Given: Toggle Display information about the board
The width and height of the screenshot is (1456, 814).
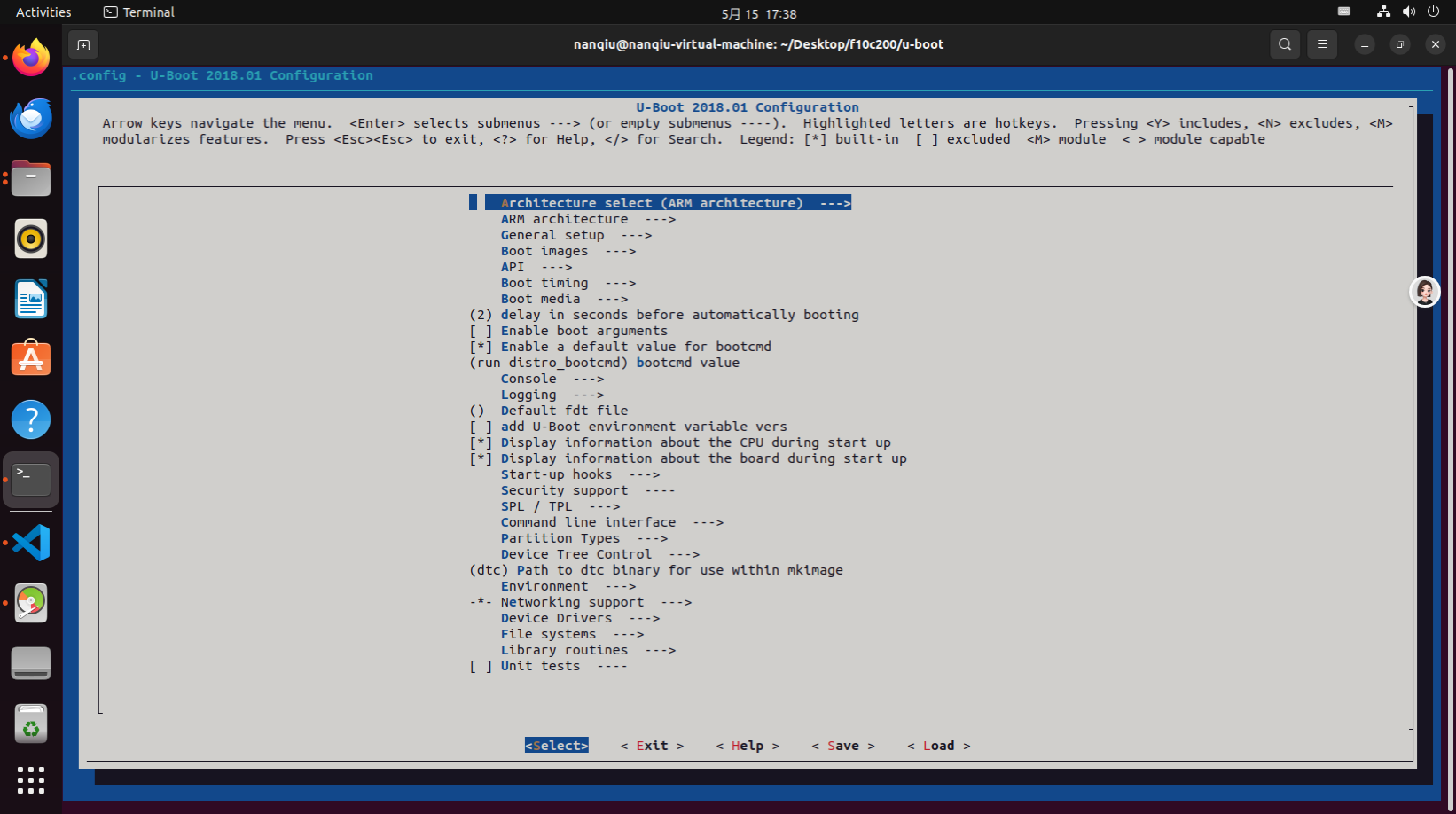Looking at the screenshot, I should coord(688,458).
